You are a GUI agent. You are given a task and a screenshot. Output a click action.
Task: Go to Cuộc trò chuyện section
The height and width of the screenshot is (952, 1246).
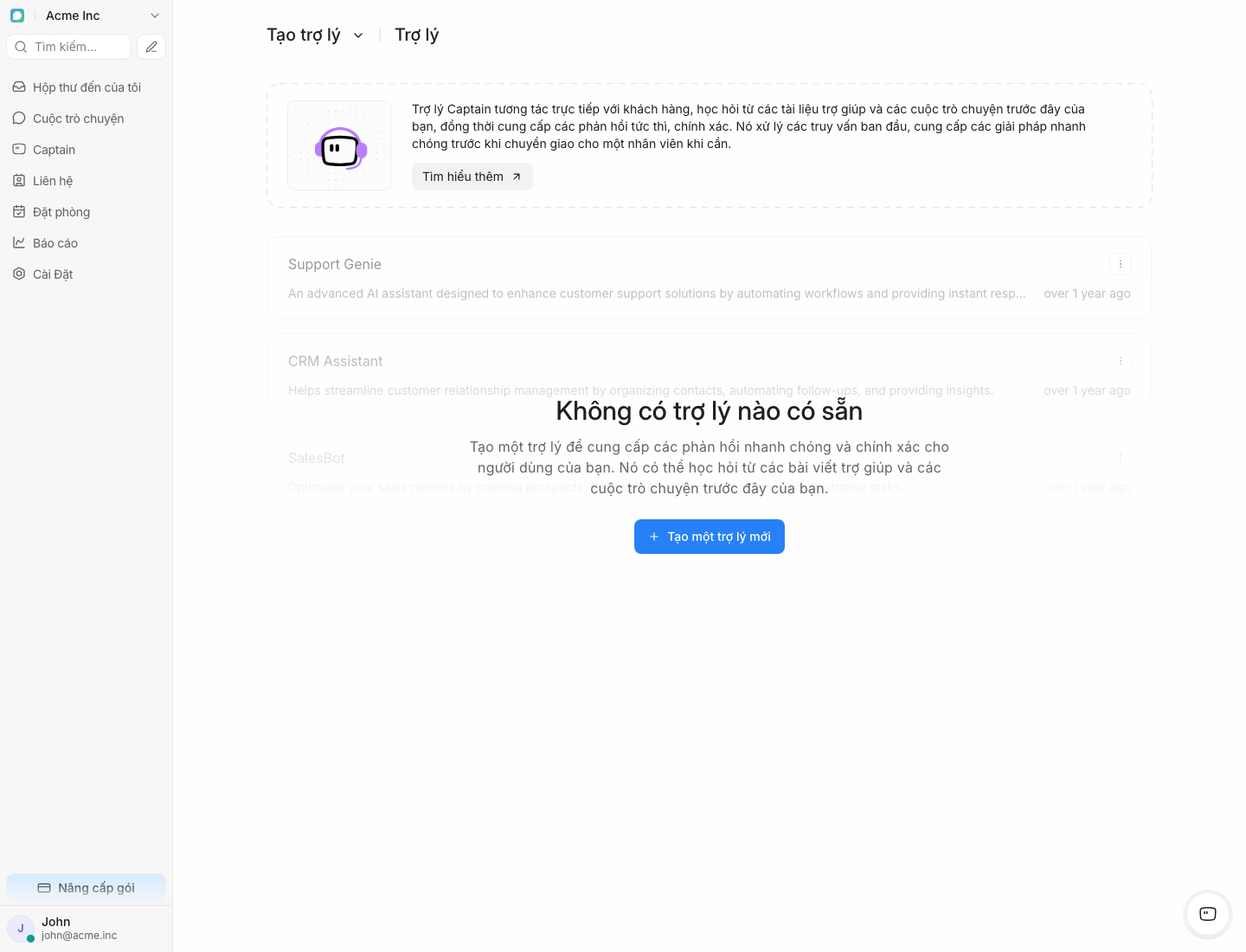(x=78, y=119)
